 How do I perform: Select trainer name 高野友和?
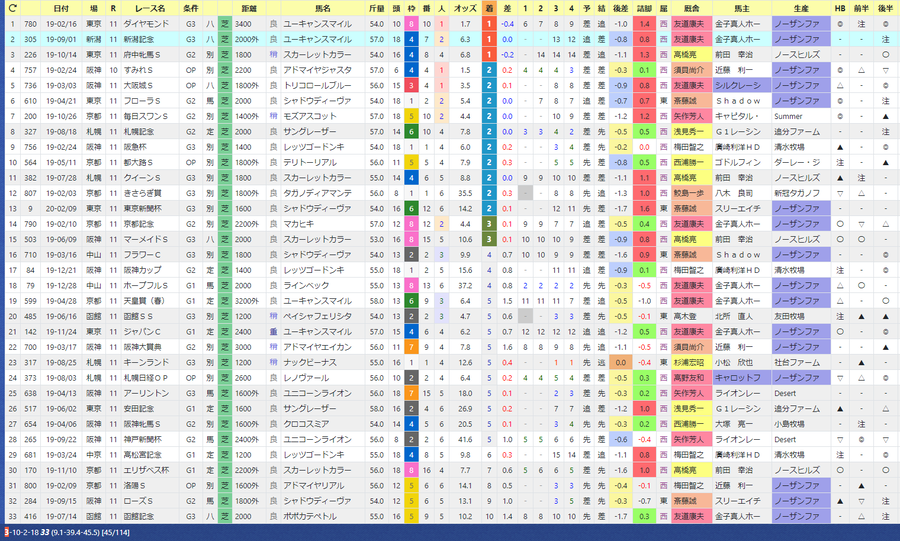point(689,377)
